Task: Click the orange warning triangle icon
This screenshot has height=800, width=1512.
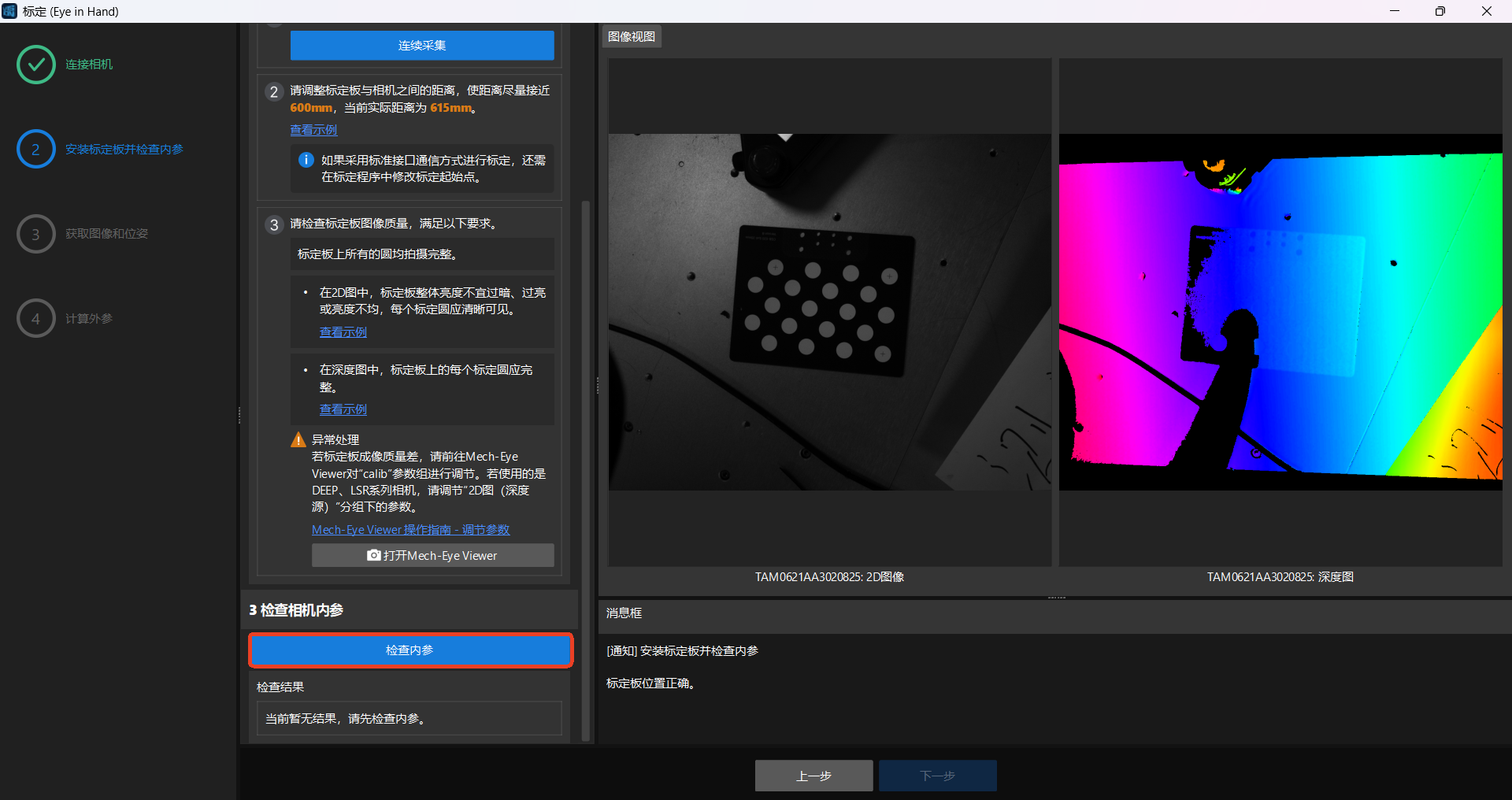Action: coord(298,439)
